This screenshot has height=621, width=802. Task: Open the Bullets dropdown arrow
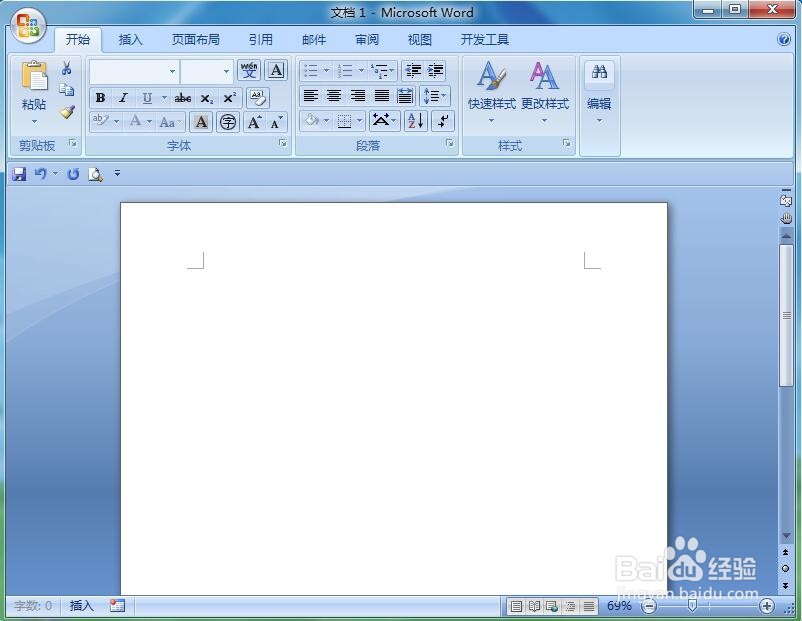coord(326,71)
